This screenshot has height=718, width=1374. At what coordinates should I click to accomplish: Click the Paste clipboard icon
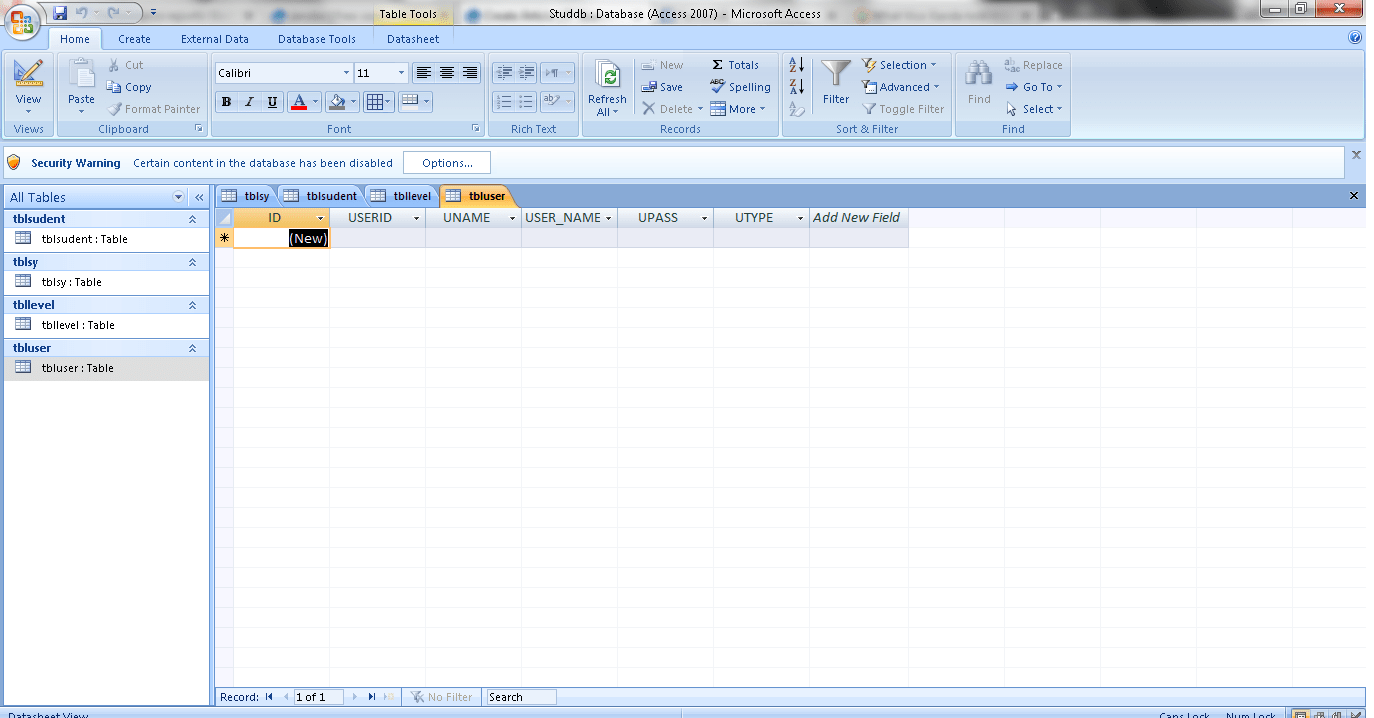(x=81, y=74)
